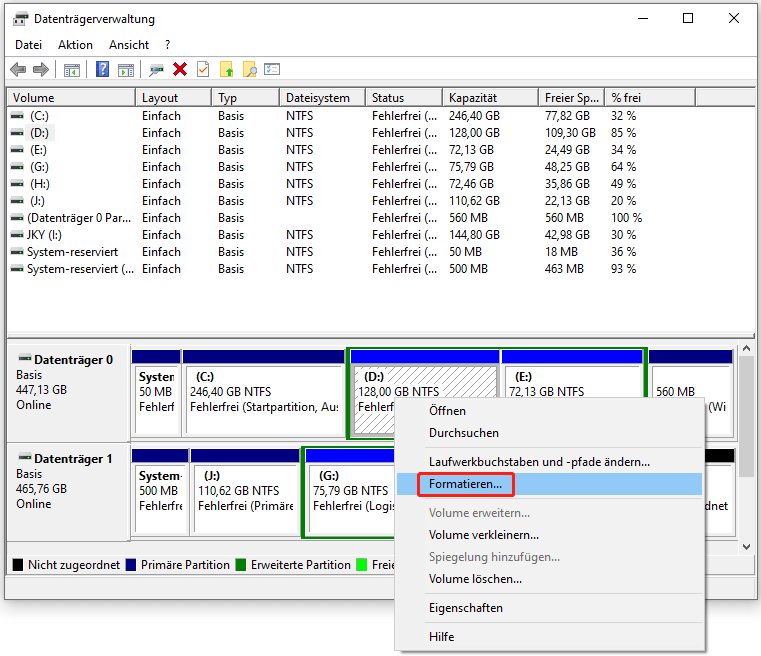Click the Datenträgerverwaltung title bar icon
This screenshot has height=656, width=761.
(x=20, y=19)
